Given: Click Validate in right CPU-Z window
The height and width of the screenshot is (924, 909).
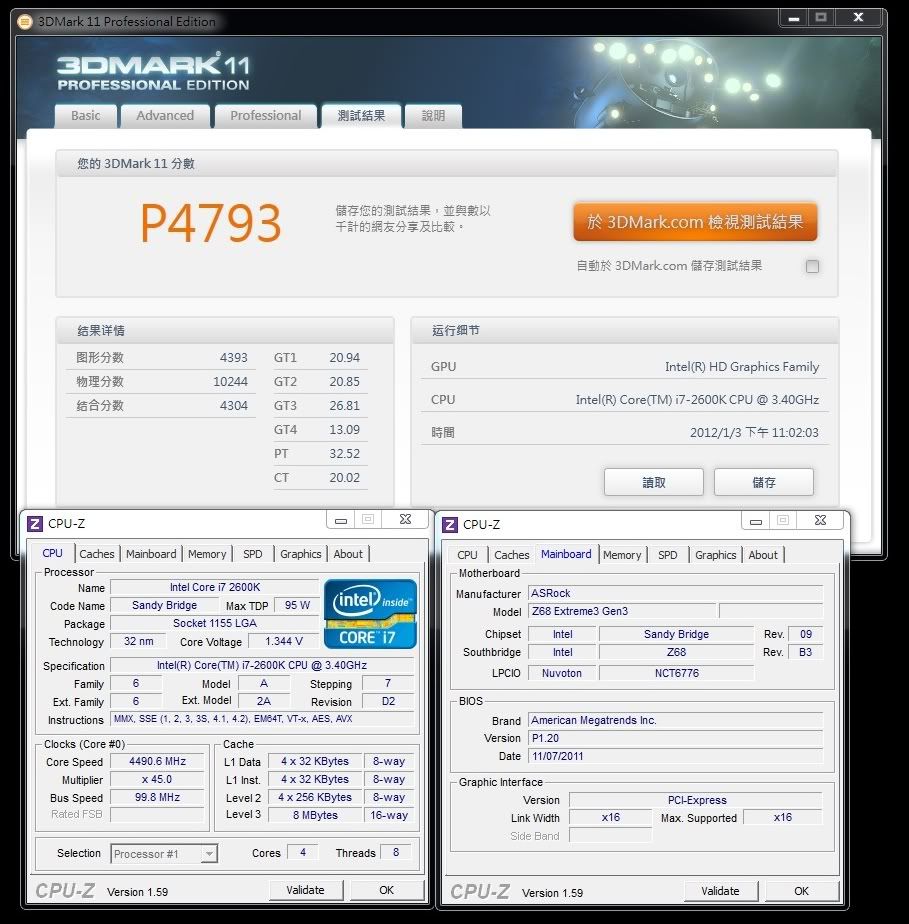Looking at the screenshot, I should point(720,892).
